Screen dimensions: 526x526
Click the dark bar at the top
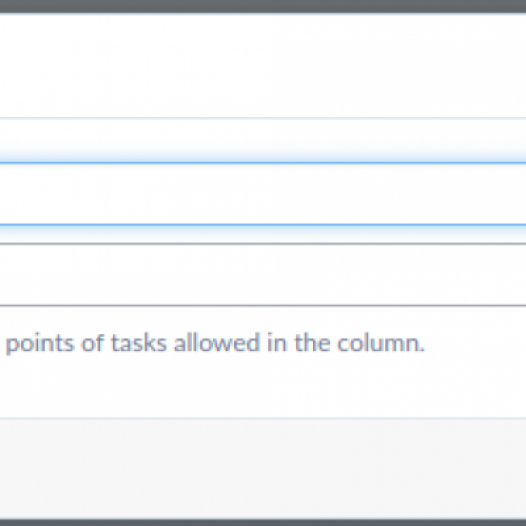tap(263, 6)
